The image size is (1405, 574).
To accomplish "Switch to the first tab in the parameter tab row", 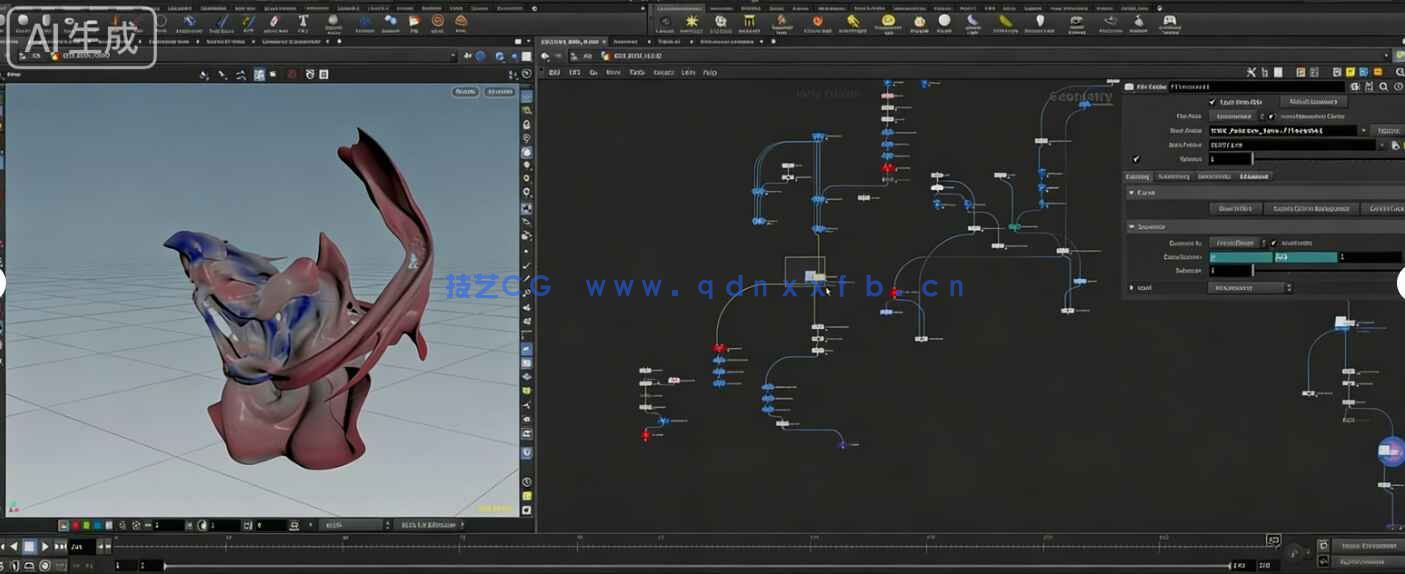I will click(1138, 177).
